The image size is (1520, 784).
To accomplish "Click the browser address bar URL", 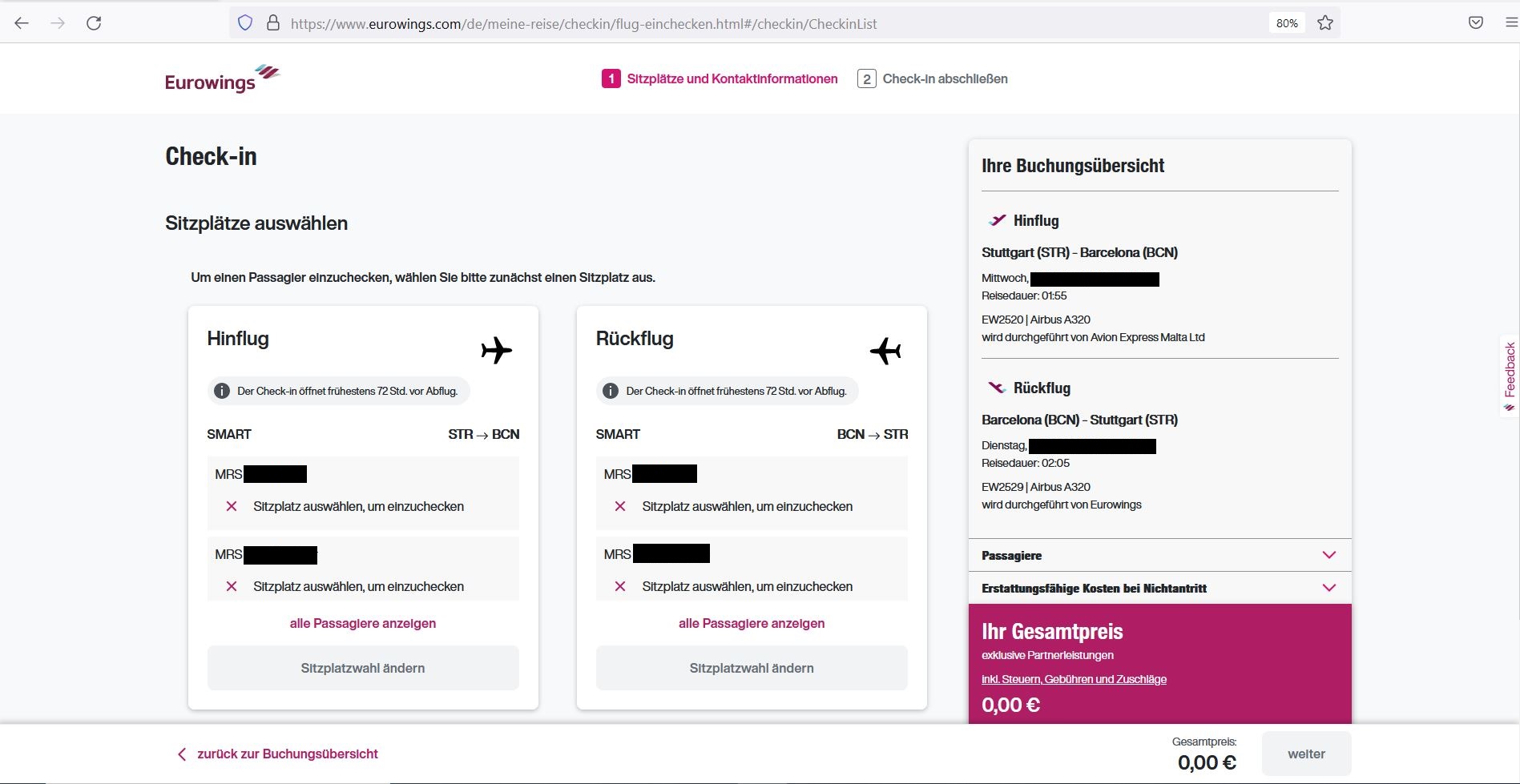I will click(x=583, y=23).
